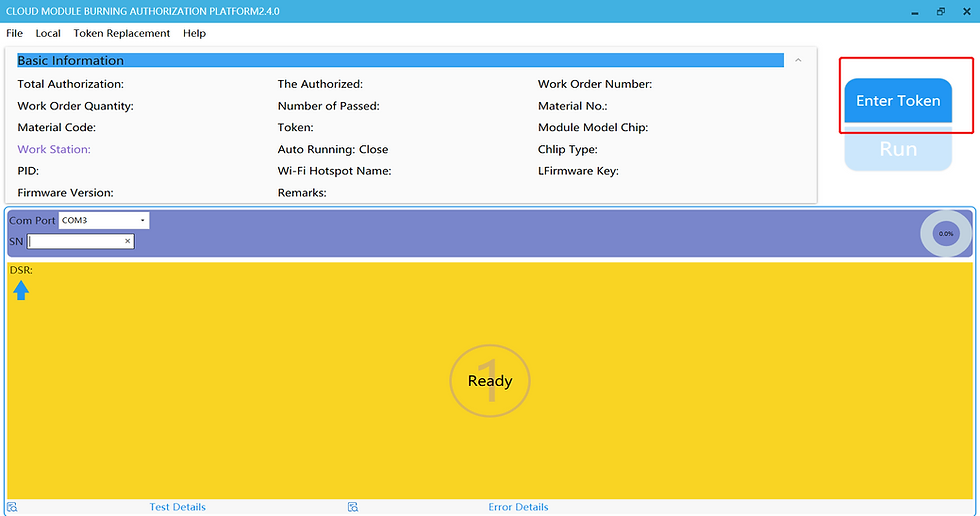The width and height of the screenshot is (980, 516).
Task: Collapse the Basic Information panel
Action: (x=798, y=60)
